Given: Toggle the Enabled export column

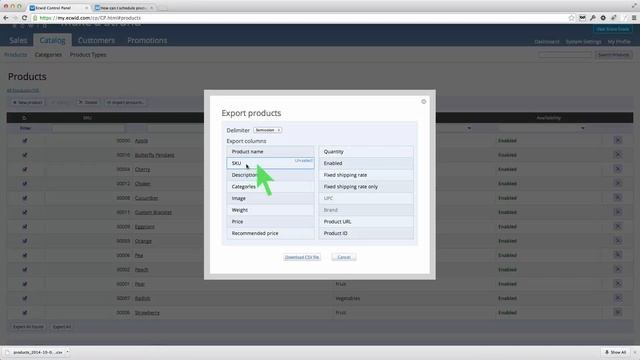Looking at the screenshot, I should (x=366, y=163).
